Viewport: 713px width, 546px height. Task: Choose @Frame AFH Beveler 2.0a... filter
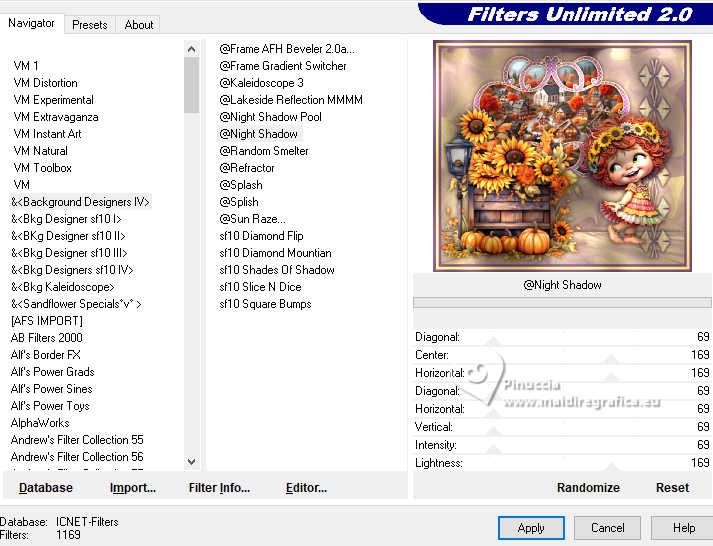[x=287, y=49]
